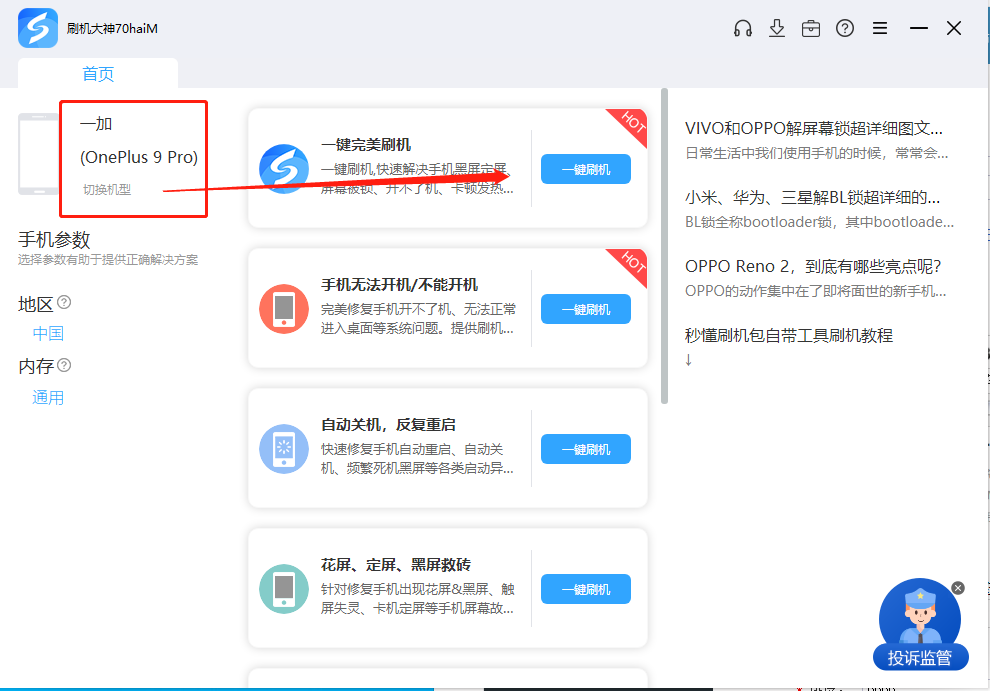Click 一键刷机 button for 自动关机，反复重启
Screen dimensions: 990x691
coord(586,449)
